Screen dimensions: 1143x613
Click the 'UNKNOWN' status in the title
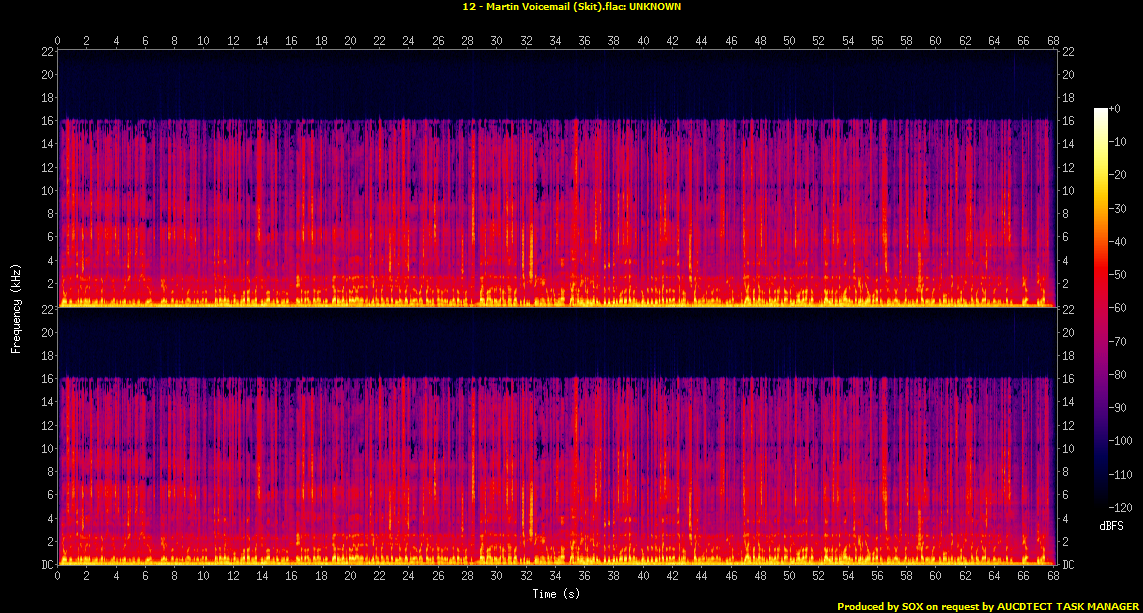[654, 6]
